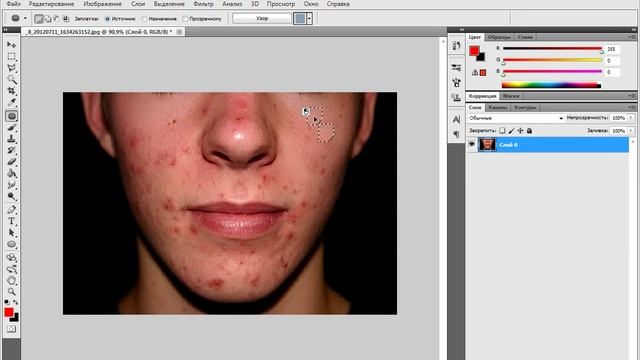The image size is (640, 360).
Task: Select the 3D Camera Rotate tool
Action: pos(11,269)
